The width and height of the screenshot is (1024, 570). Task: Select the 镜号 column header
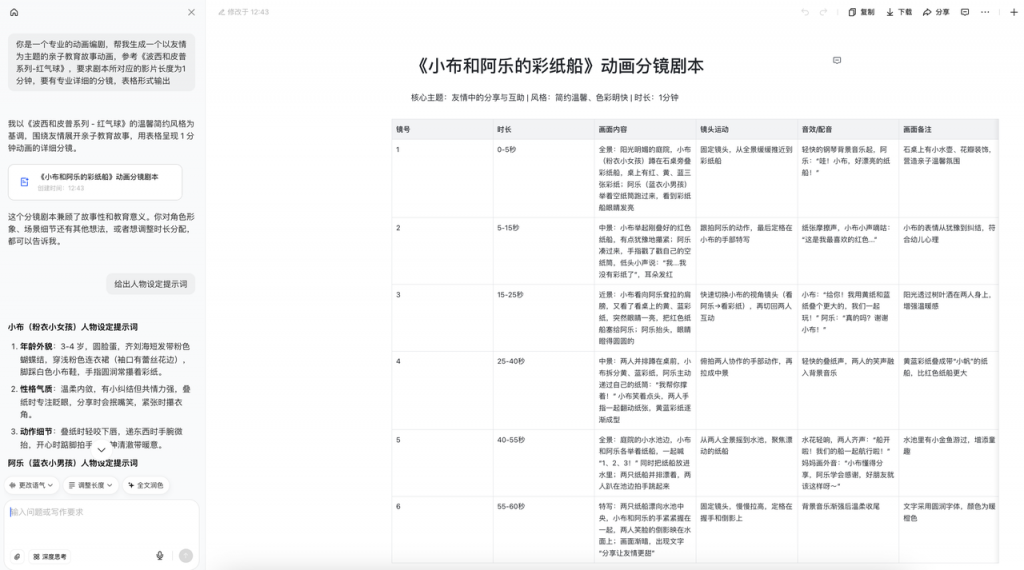442,129
